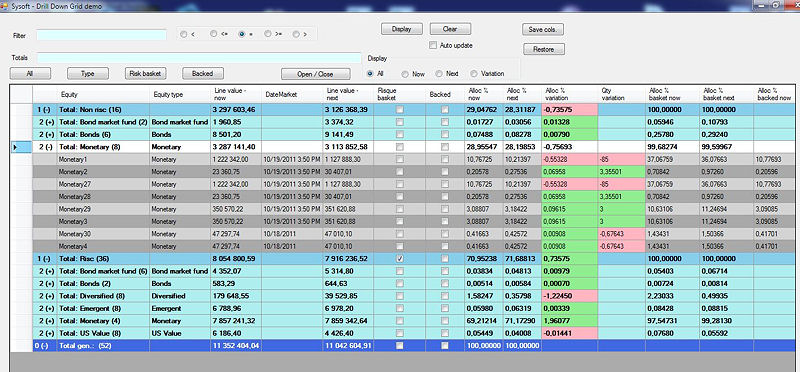Group by Risk basket button

click(145, 73)
